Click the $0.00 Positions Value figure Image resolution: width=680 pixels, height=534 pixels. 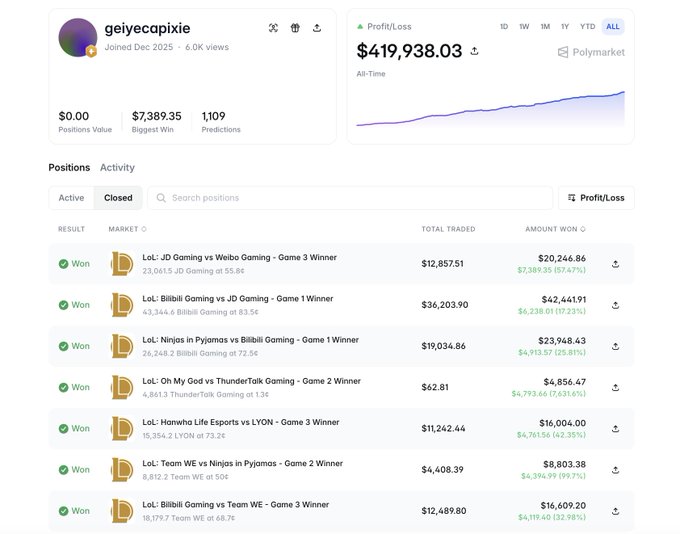[x=74, y=116]
